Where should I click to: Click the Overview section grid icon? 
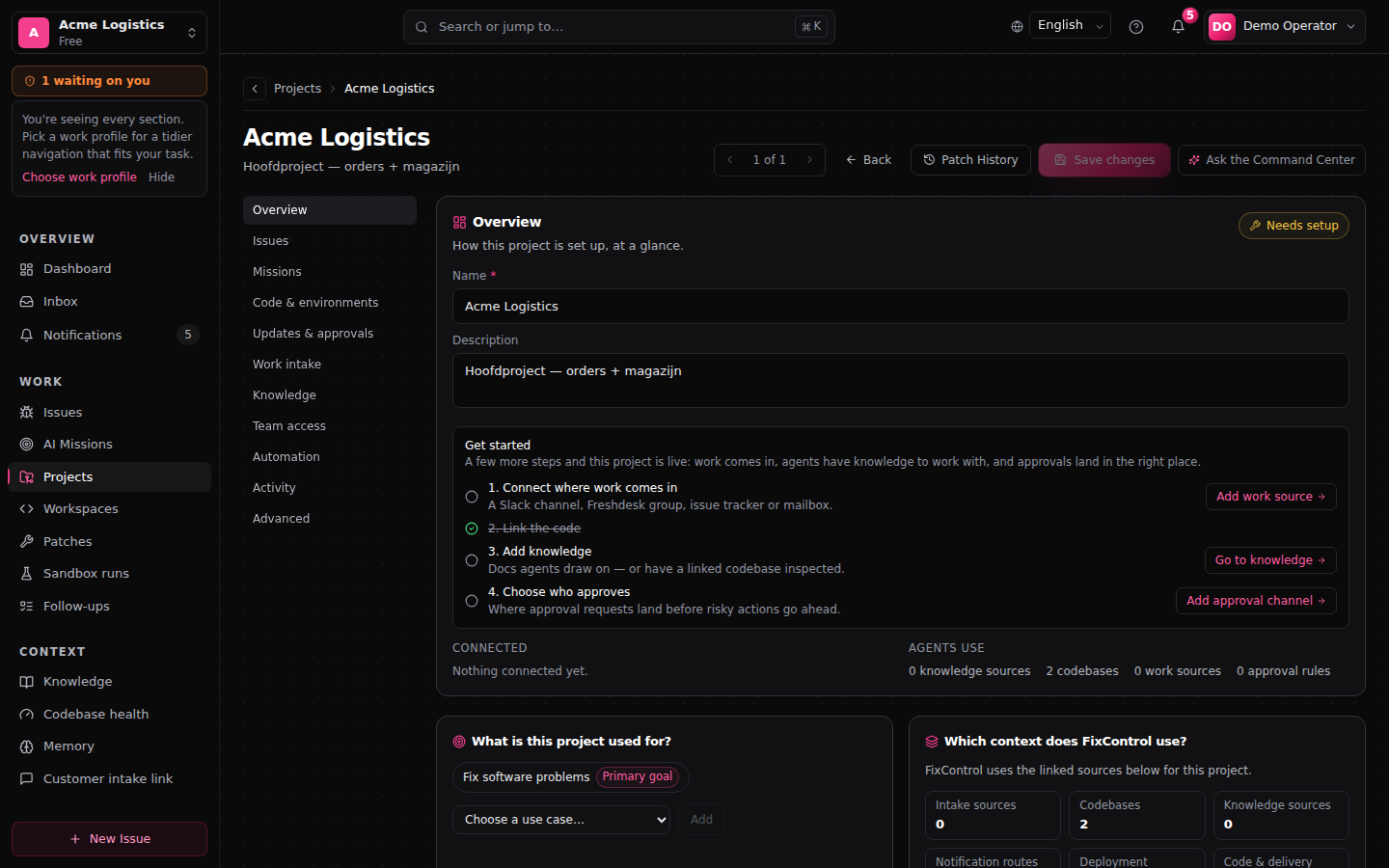pyautogui.click(x=459, y=223)
